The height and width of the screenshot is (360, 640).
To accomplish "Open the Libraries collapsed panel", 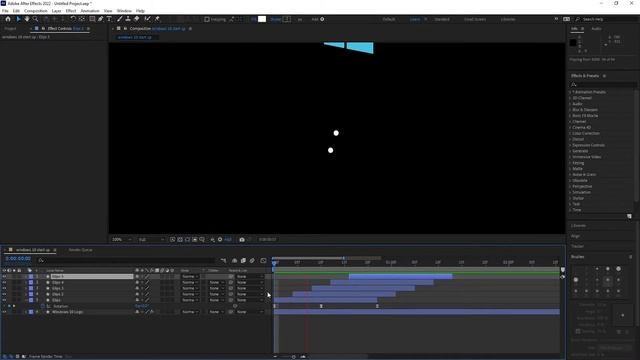I will 578,226.
